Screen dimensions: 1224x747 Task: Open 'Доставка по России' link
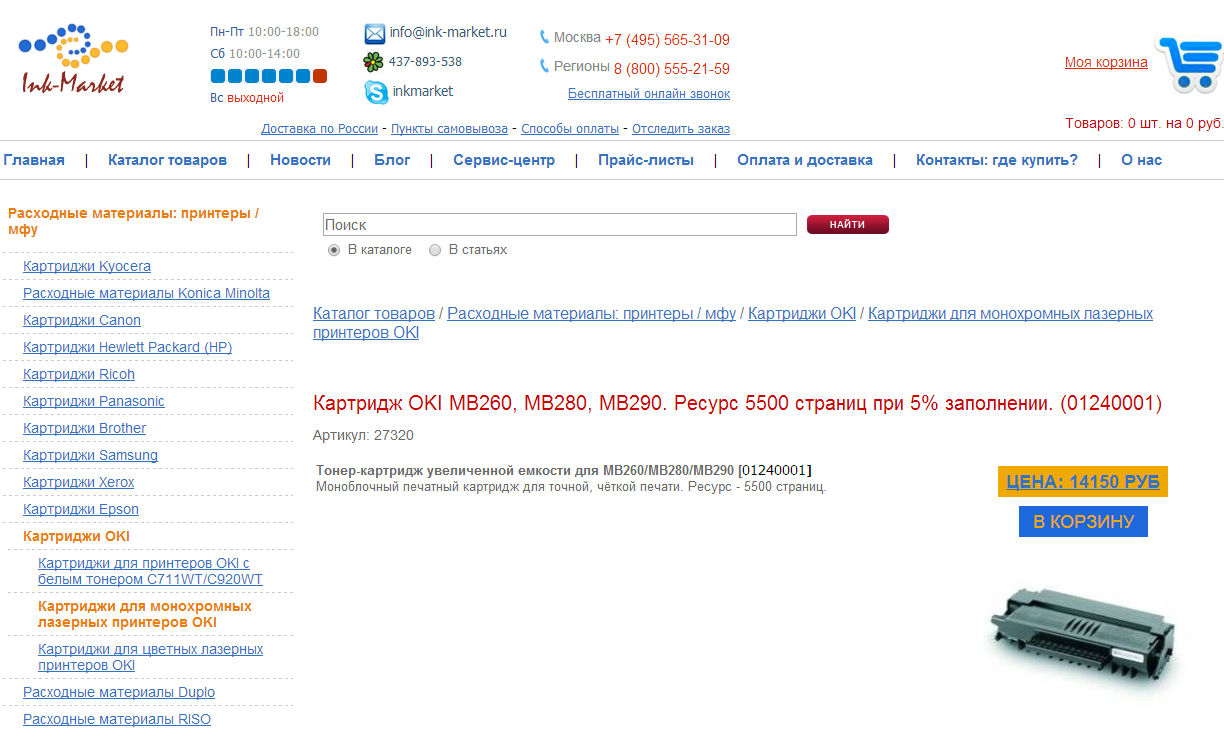pos(320,129)
